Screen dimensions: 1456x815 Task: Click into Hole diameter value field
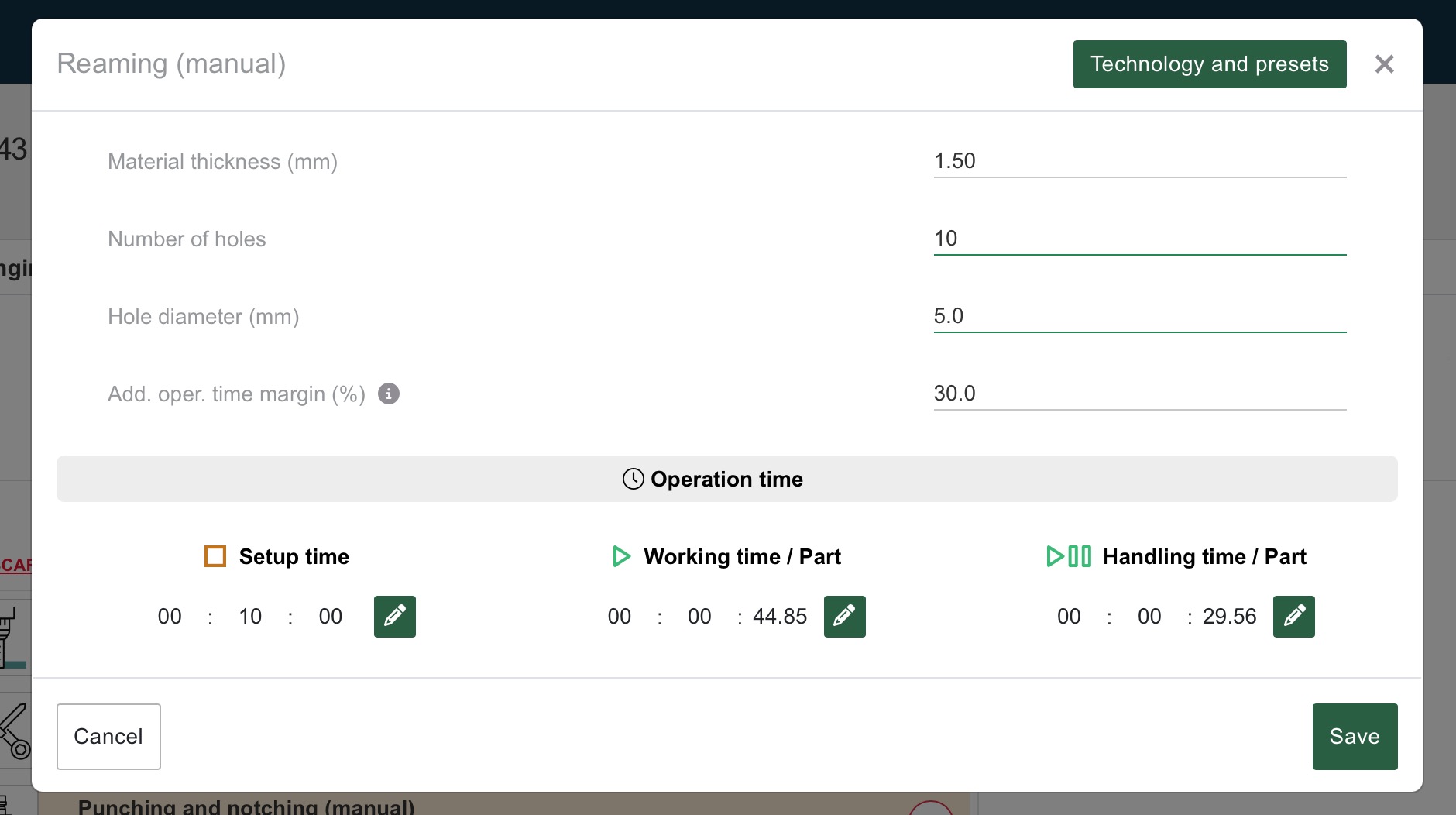(1139, 316)
